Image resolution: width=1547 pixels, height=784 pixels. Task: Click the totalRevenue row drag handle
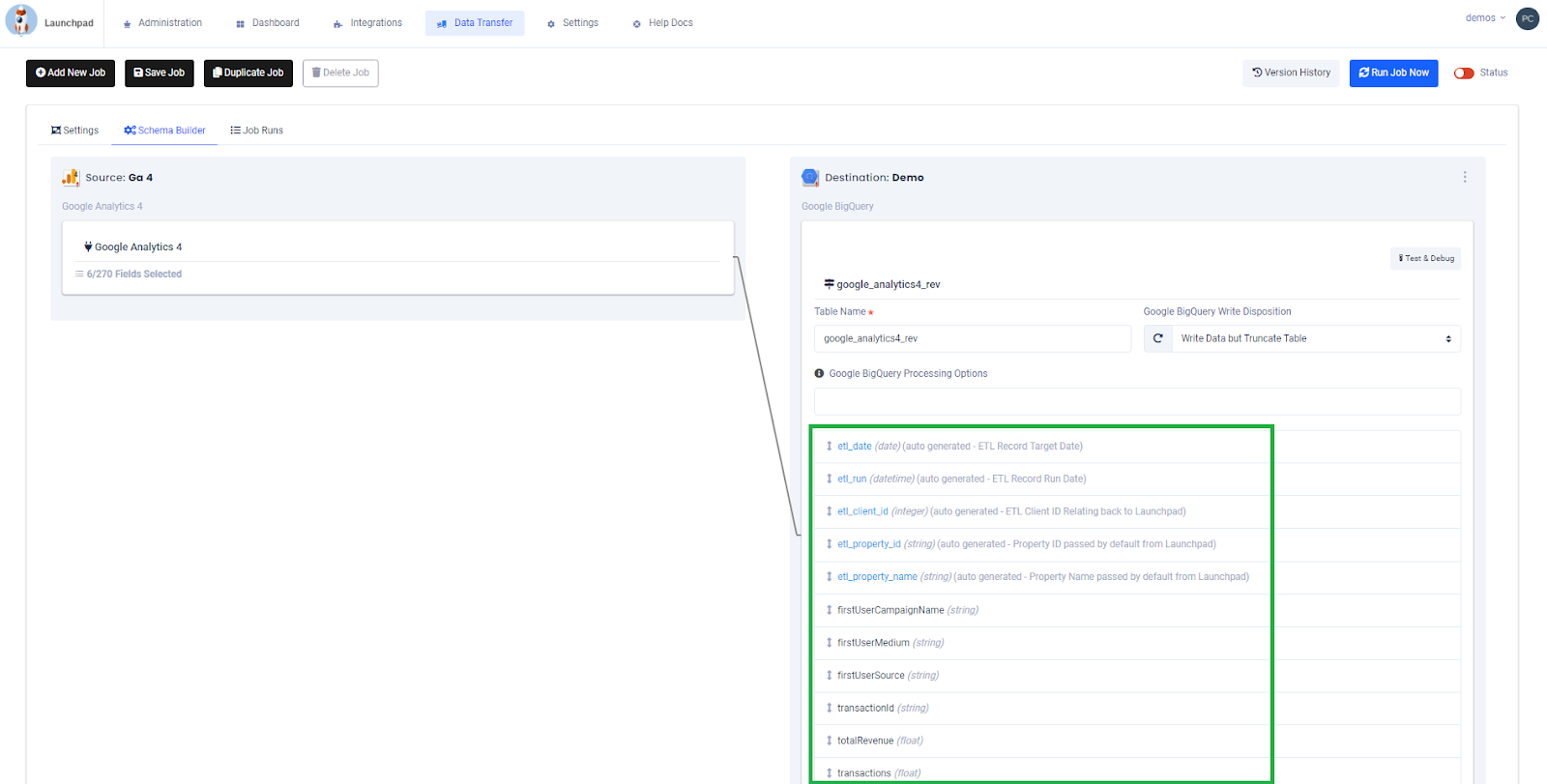(x=829, y=741)
